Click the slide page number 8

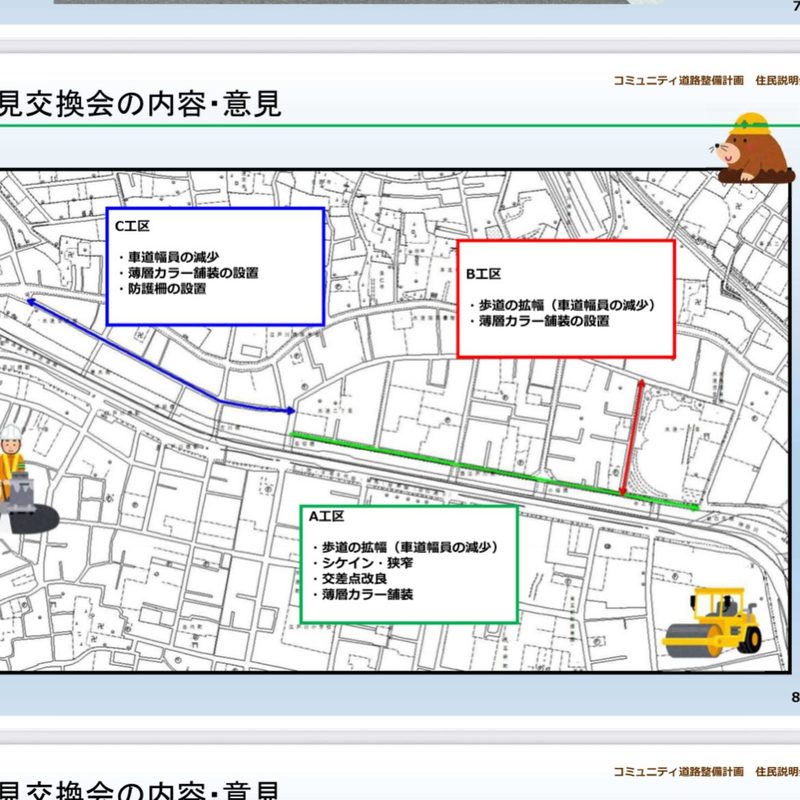pos(794,696)
